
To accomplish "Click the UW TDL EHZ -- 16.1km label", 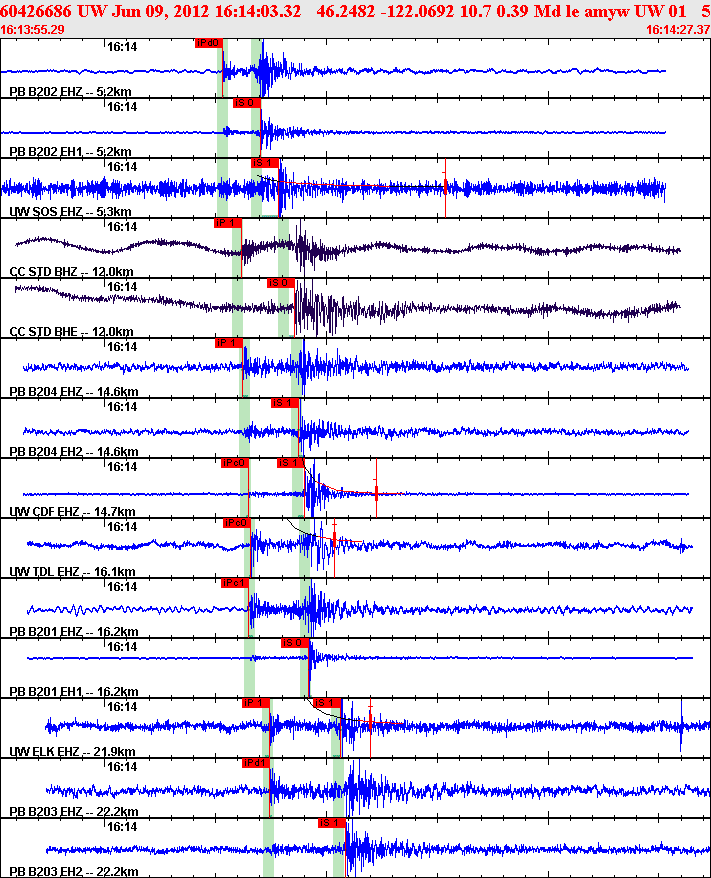I will click(72, 571).
